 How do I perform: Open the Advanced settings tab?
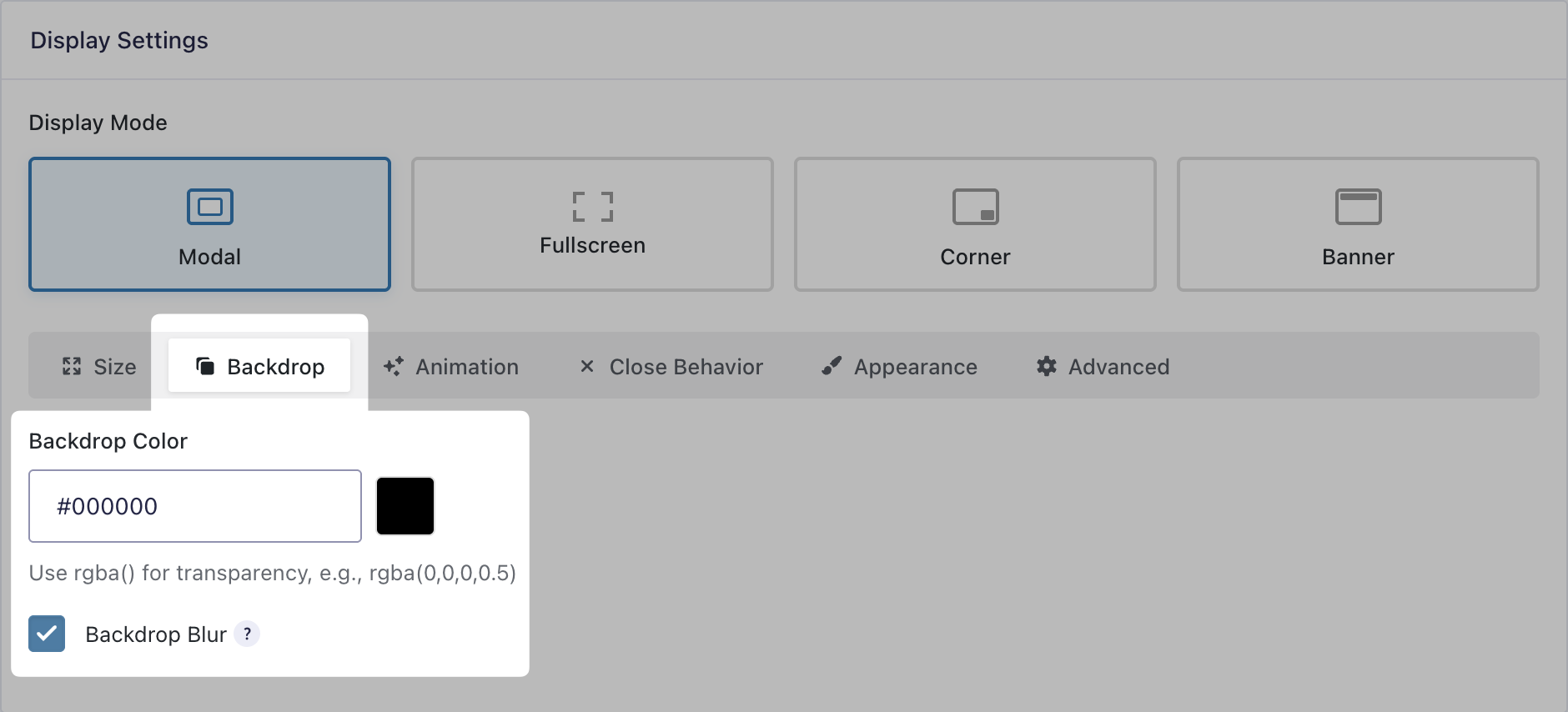pos(1103,367)
